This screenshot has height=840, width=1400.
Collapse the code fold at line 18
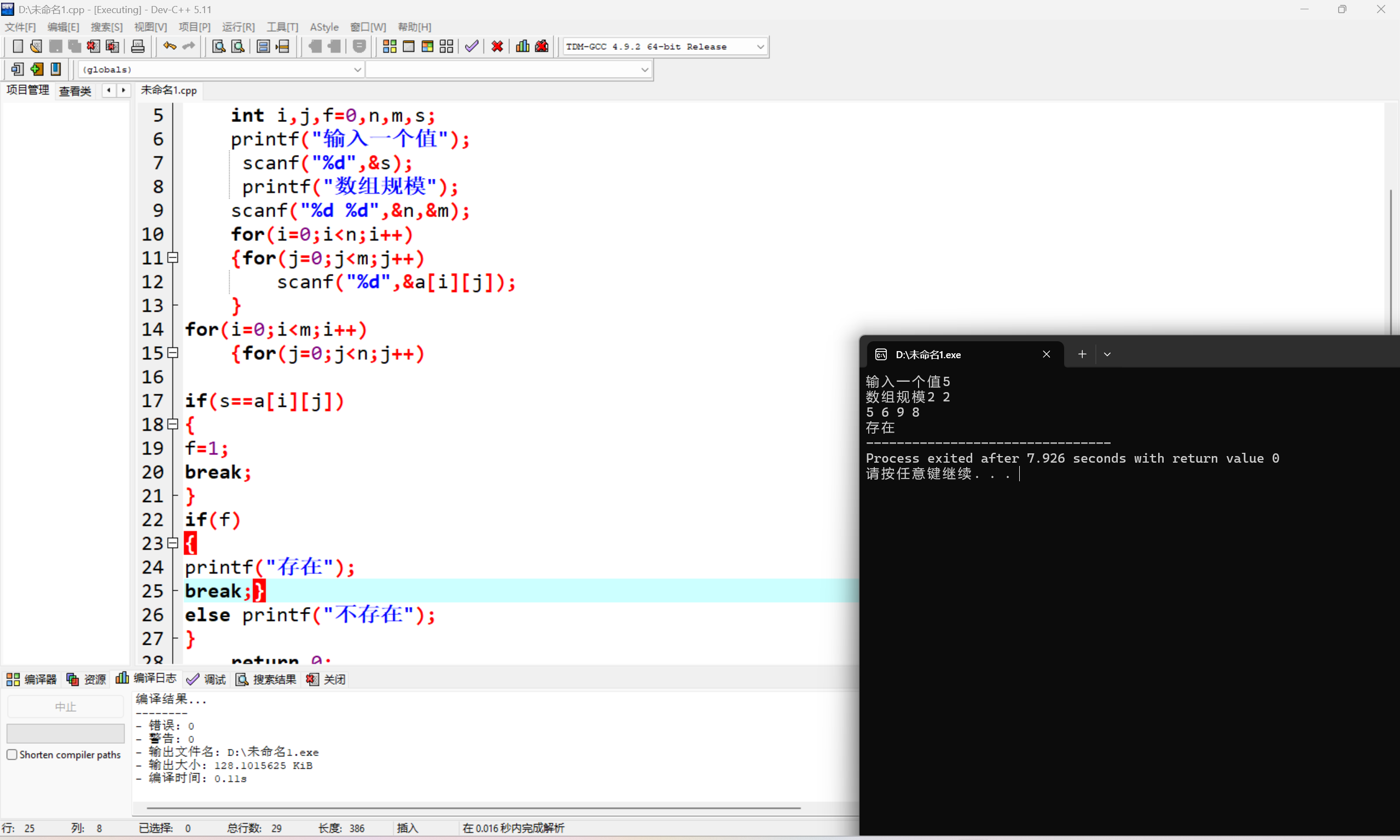tap(173, 424)
